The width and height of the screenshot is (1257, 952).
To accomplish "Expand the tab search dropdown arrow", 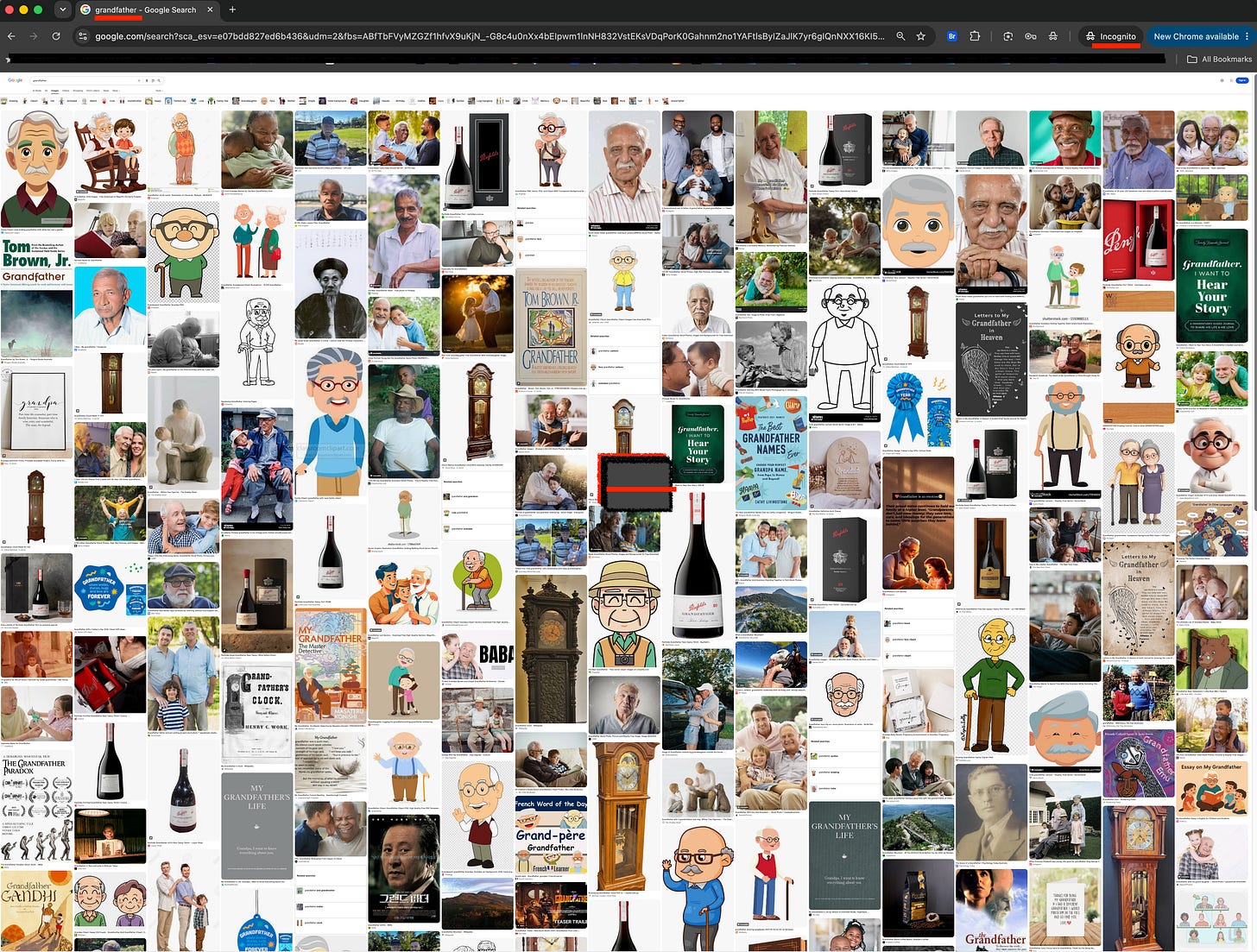I will (x=62, y=9).
